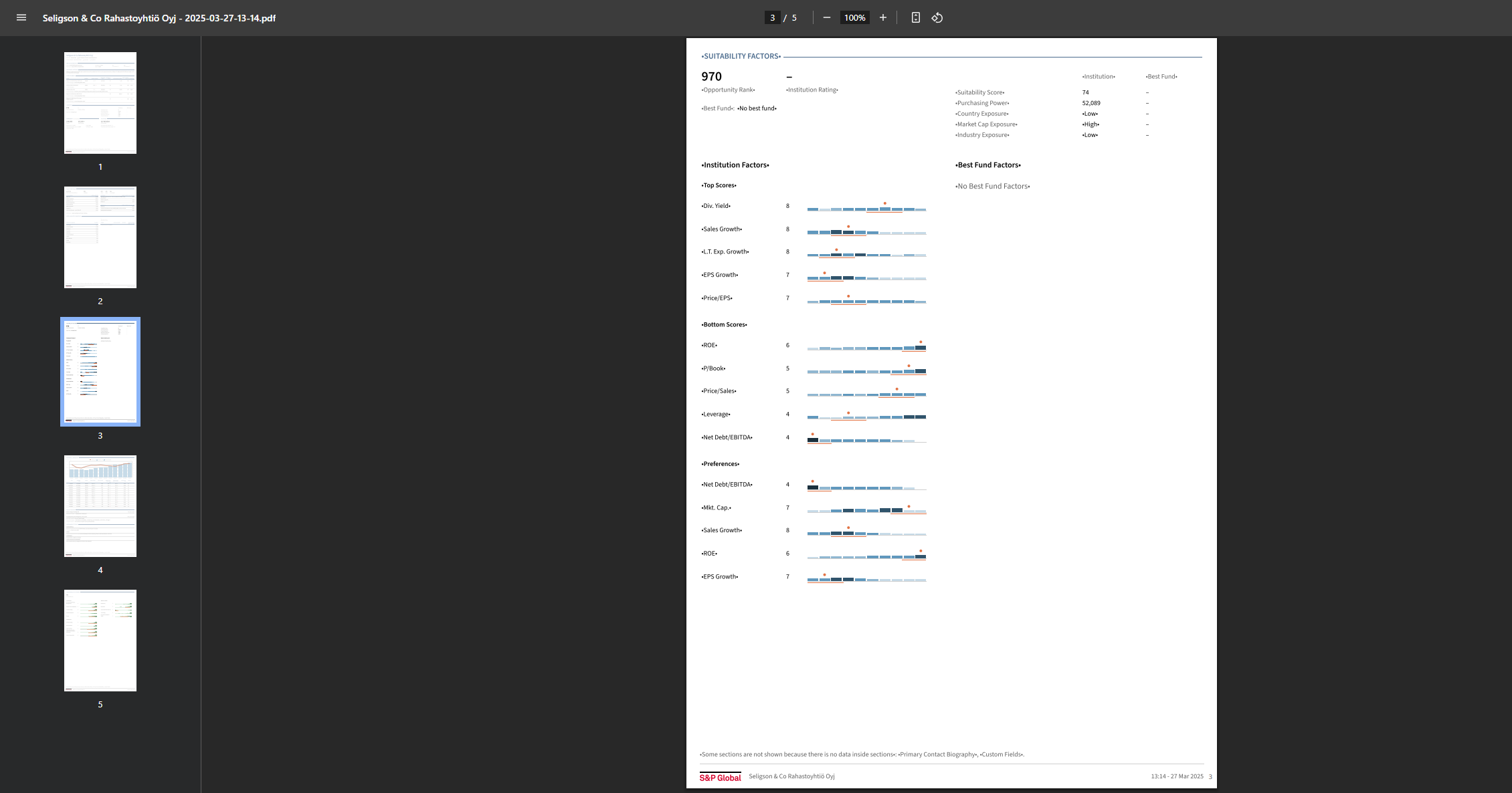Toggle the sidebar with the hamburger menu icon
The image size is (1512, 793).
click(21, 18)
